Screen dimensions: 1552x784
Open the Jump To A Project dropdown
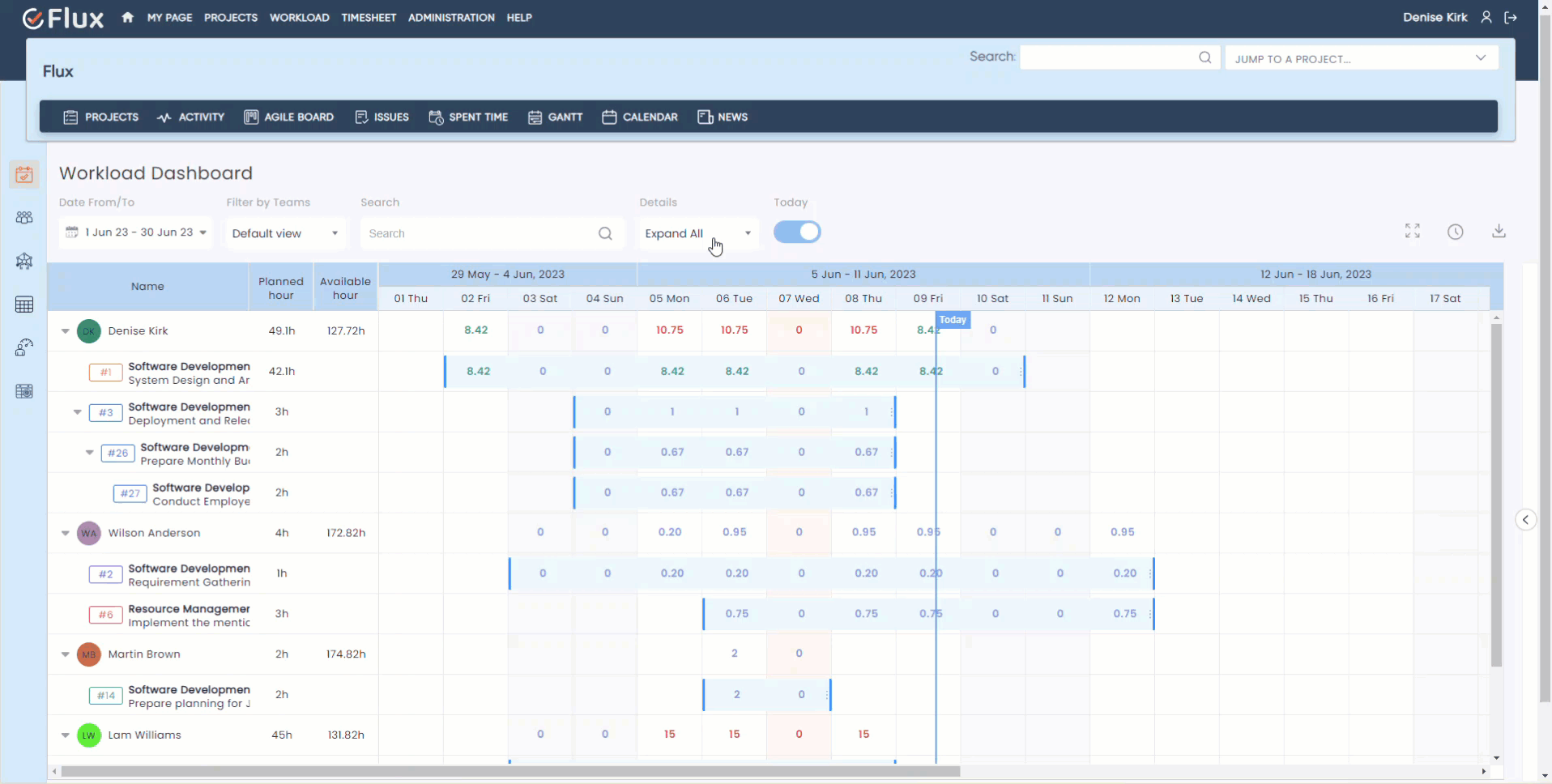point(1361,58)
